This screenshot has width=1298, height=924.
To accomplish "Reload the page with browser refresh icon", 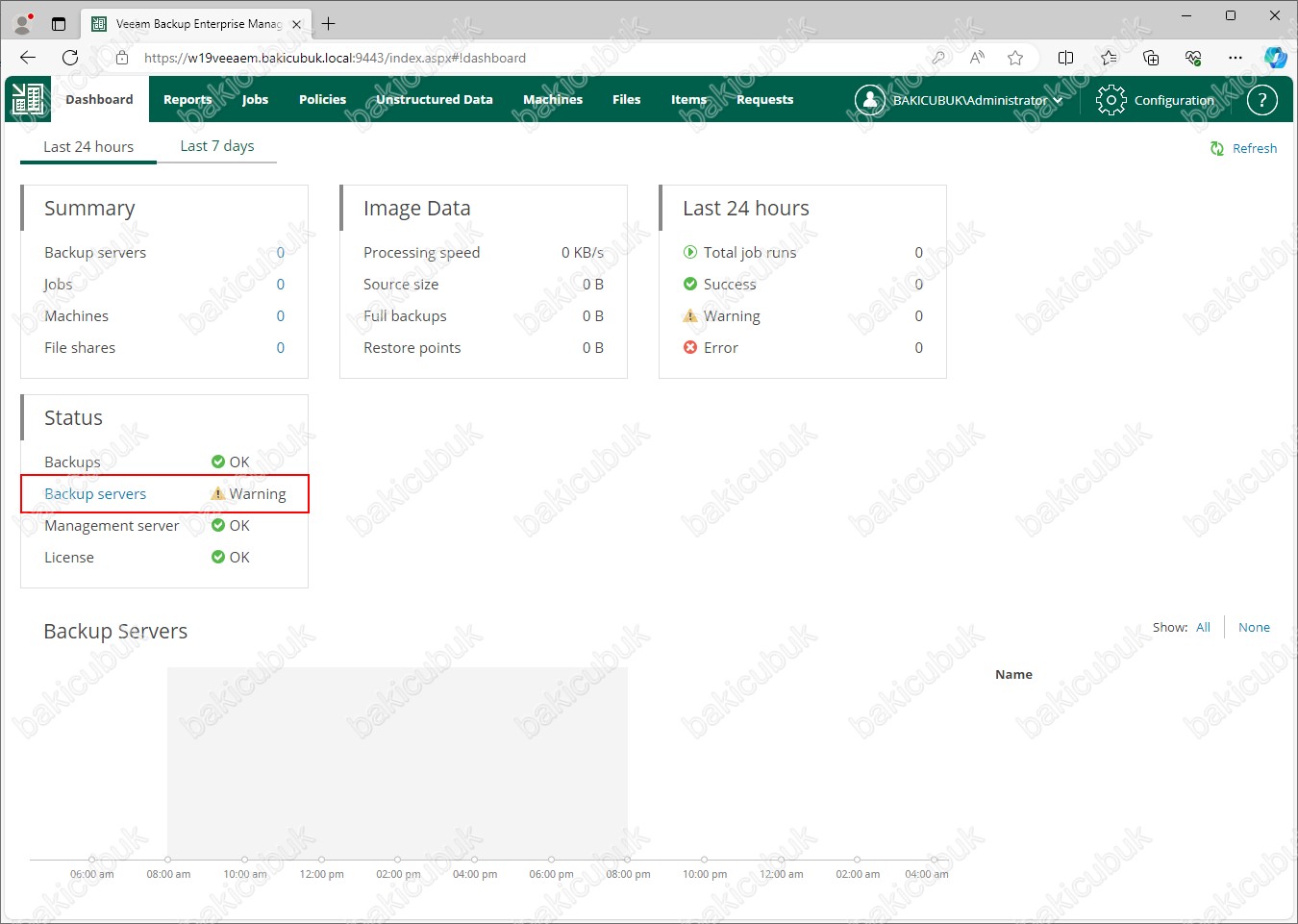I will 70,58.
